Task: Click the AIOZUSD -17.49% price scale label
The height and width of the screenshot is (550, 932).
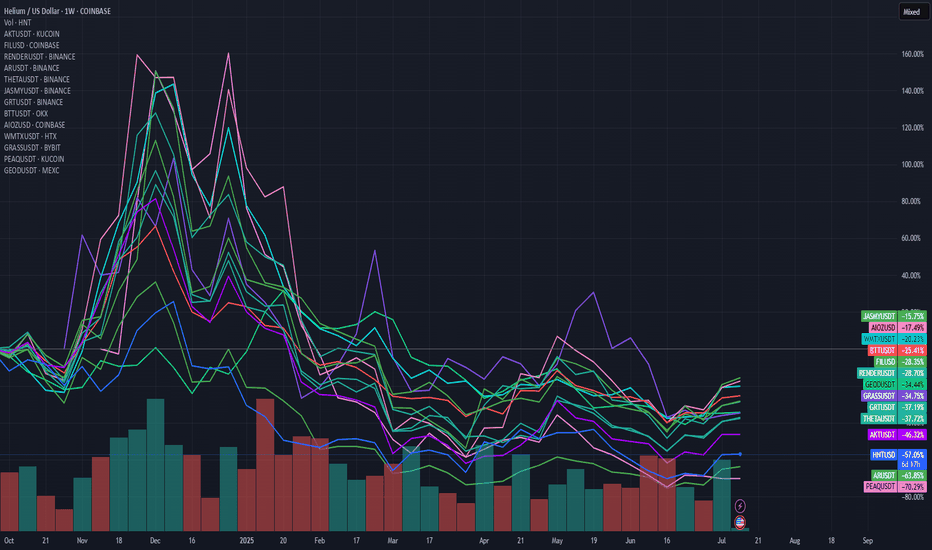Action: click(x=898, y=328)
